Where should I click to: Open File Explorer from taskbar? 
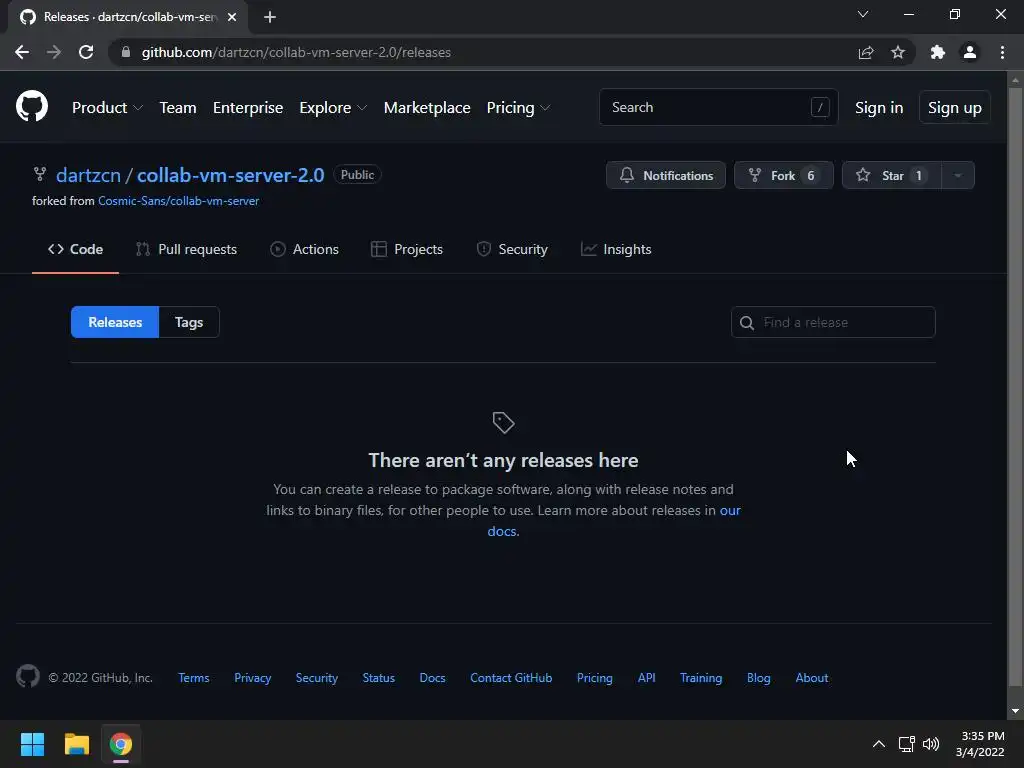[76, 744]
